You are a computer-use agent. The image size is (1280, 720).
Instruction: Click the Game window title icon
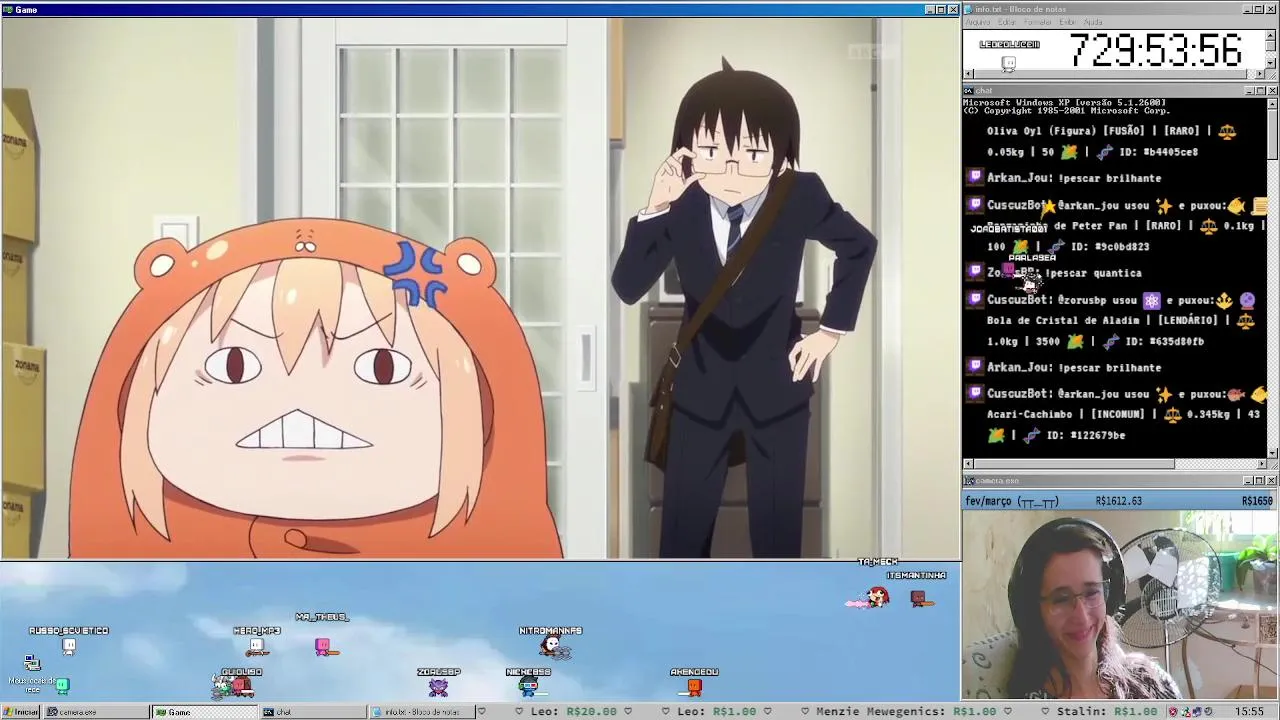click(x=7, y=9)
